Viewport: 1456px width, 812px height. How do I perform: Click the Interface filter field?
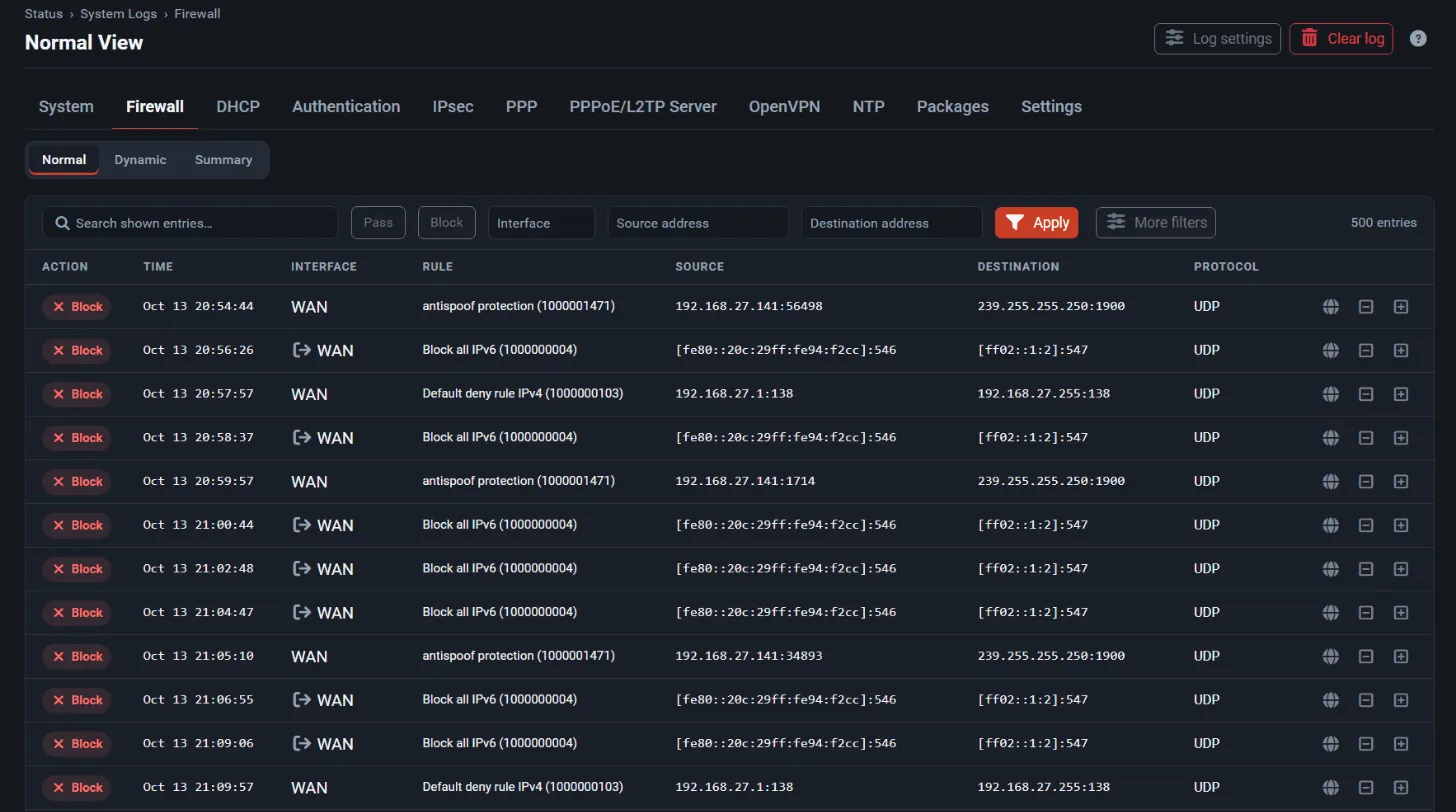[x=541, y=223]
